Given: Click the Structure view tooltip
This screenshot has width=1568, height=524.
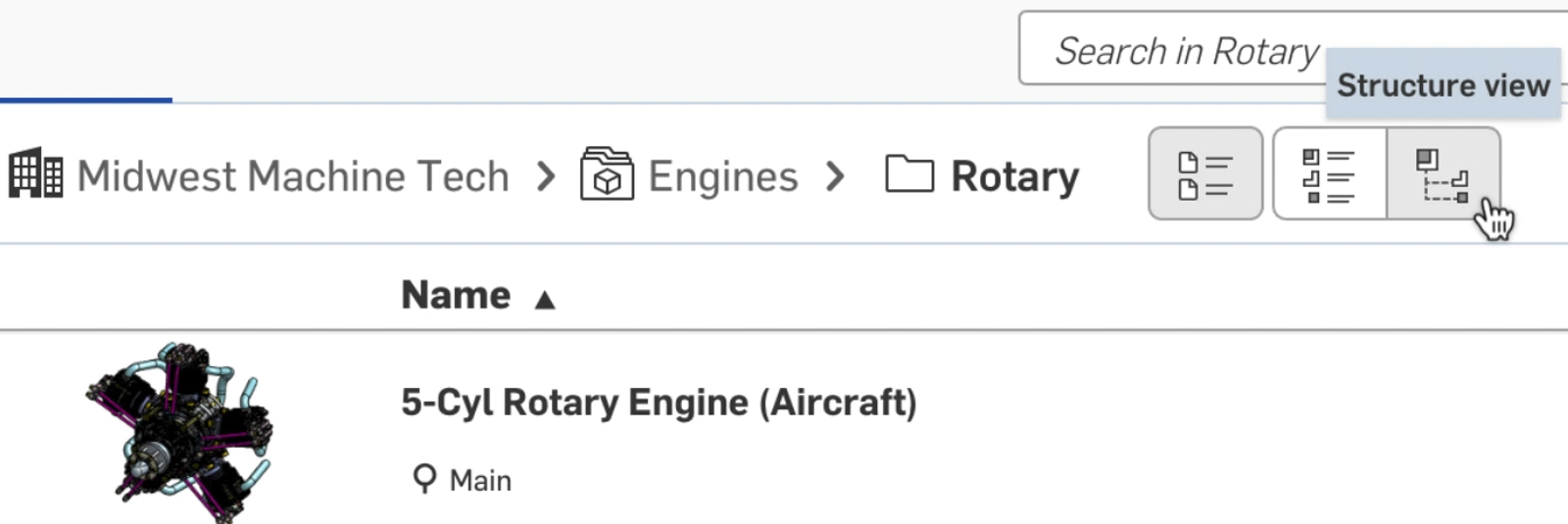Looking at the screenshot, I should [x=1443, y=85].
